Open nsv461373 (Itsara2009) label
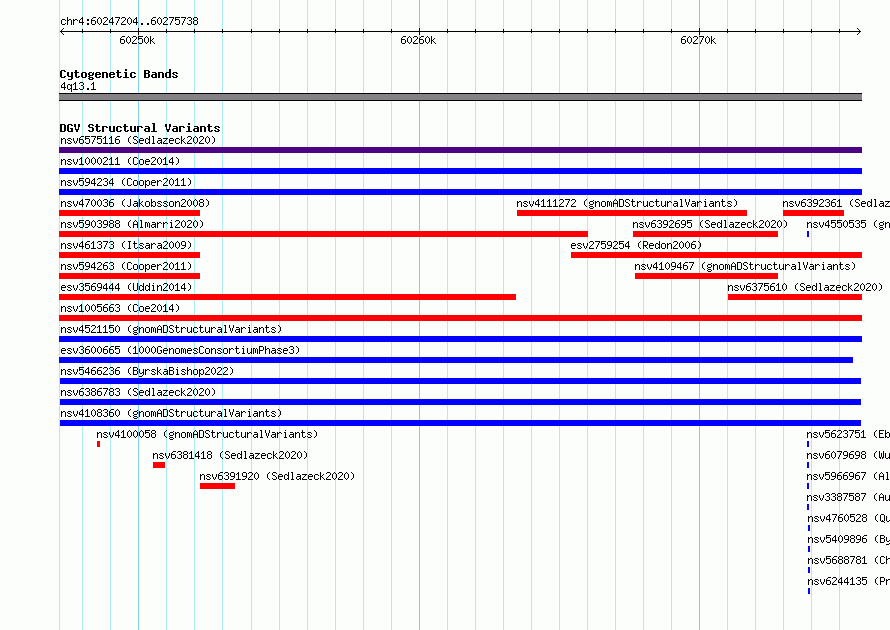This screenshot has width=890, height=630. [126, 245]
